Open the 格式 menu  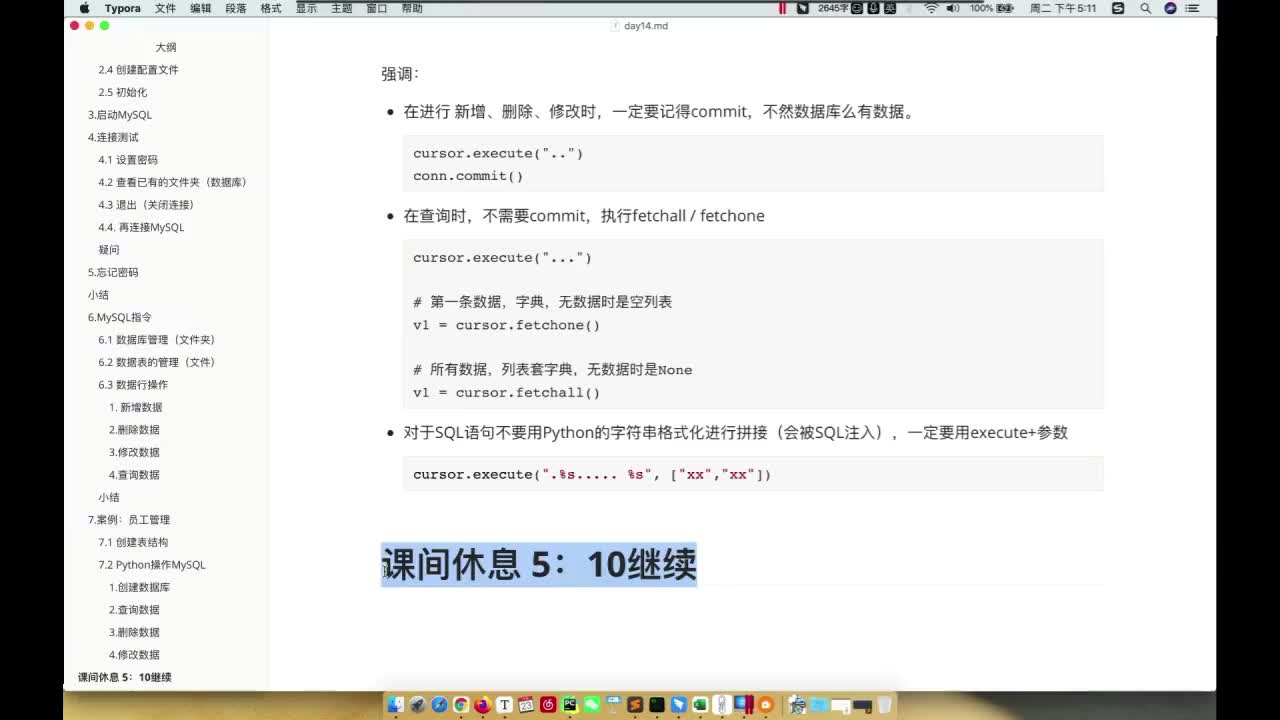coord(271,8)
